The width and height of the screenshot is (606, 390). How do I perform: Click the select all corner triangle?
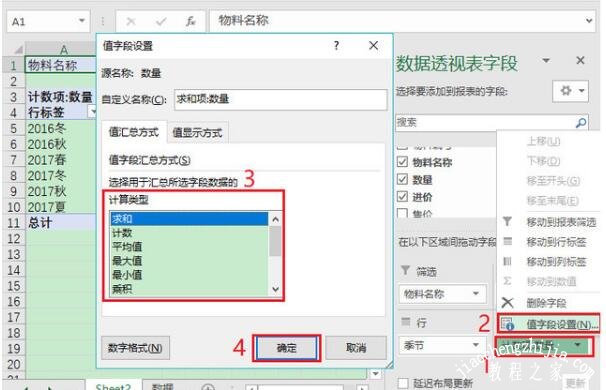pyautogui.click(x=18, y=49)
